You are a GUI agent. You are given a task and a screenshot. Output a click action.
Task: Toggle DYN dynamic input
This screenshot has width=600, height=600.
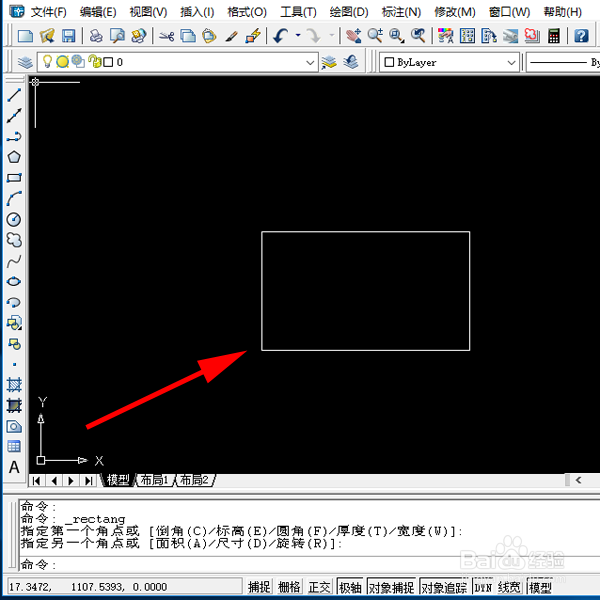483,587
